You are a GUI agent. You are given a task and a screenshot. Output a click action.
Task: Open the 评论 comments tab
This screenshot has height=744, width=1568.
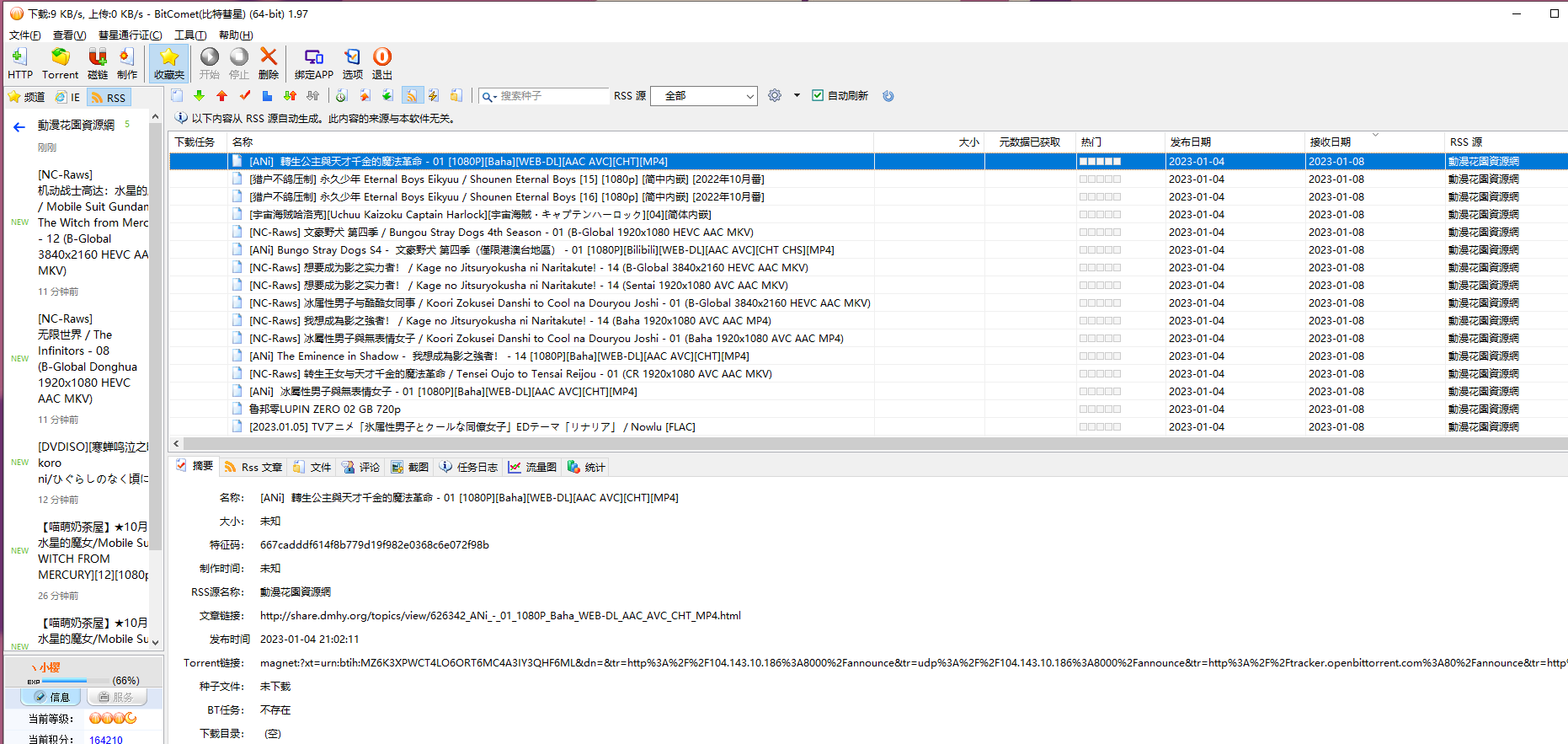(361, 467)
